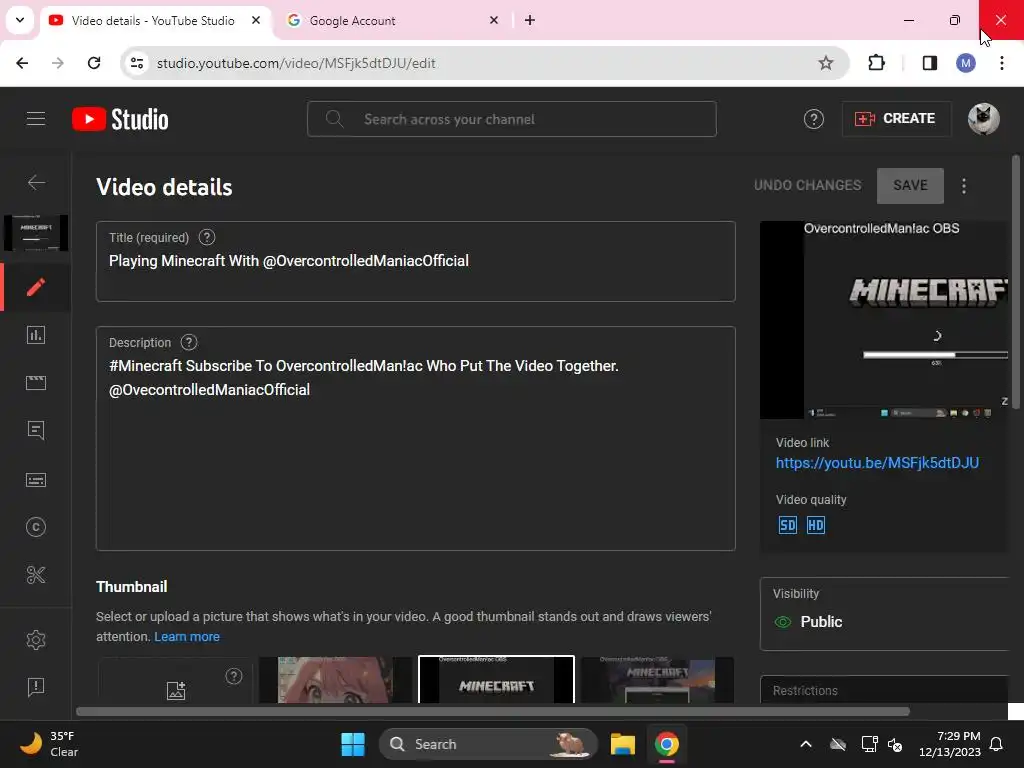This screenshot has height=768, width=1024.
Task: Open Chrome profile M avatar
Action: [966, 63]
